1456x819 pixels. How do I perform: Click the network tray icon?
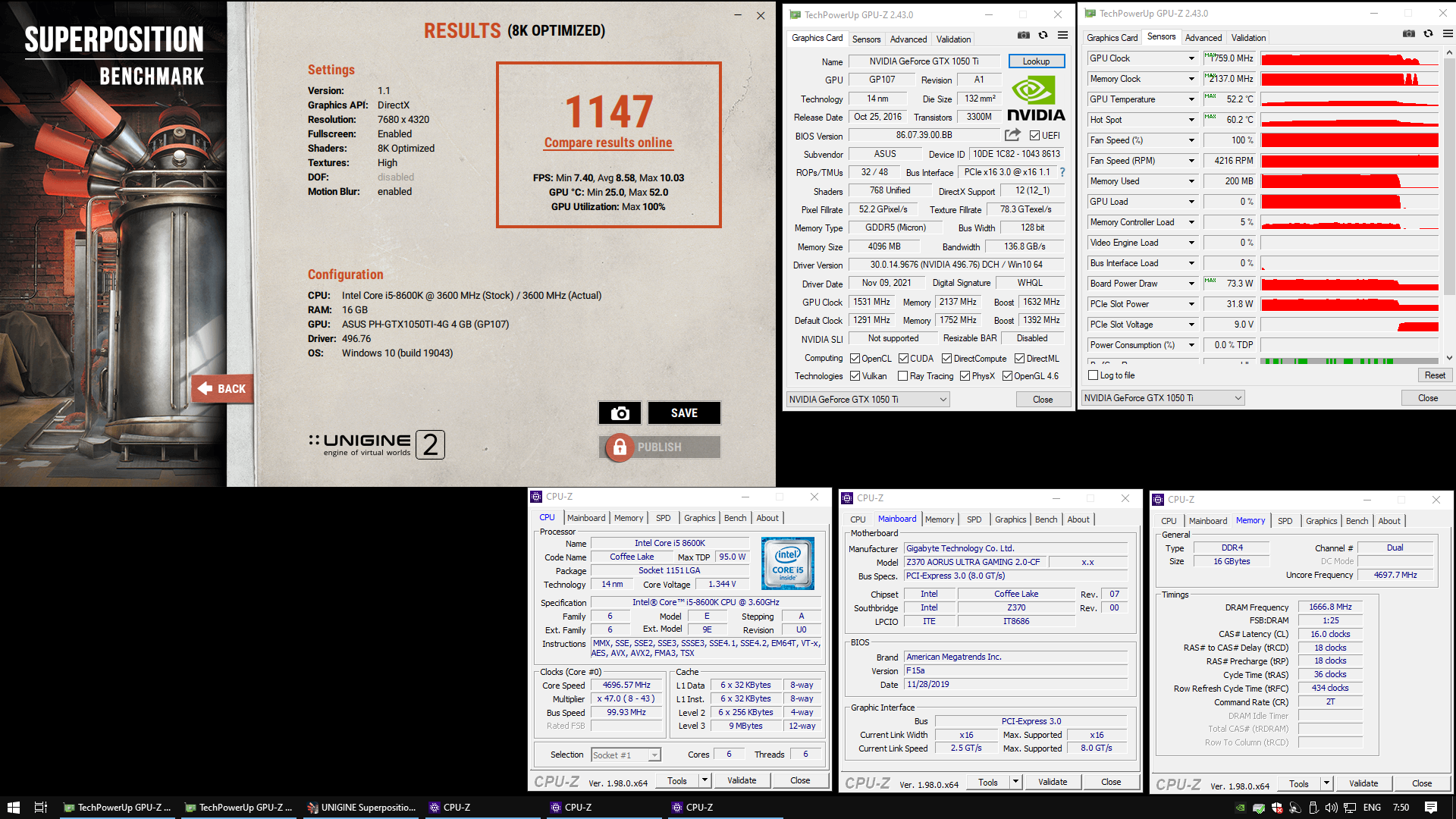1351,808
